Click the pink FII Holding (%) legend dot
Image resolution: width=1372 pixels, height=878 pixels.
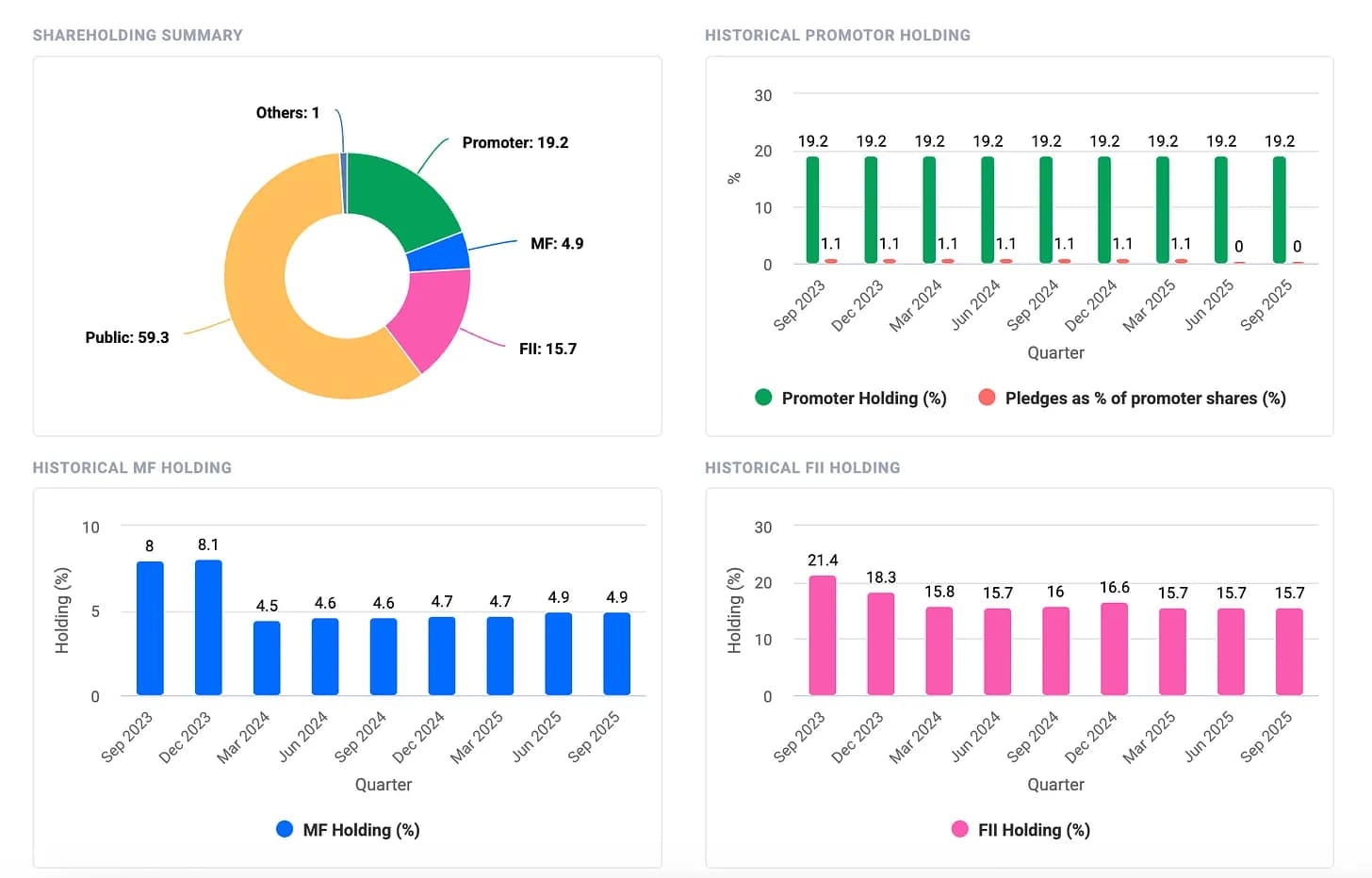pyautogui.click(x=959, y=829)
